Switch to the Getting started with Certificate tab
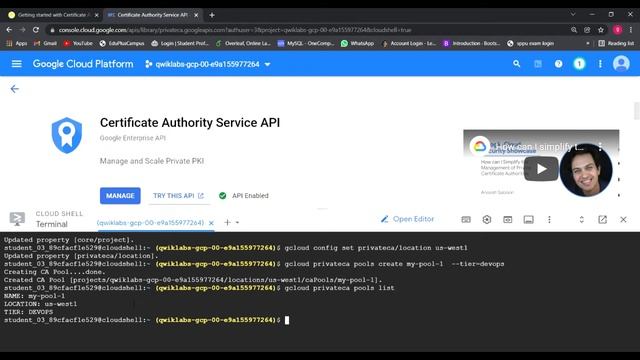The width and height of the screenshot is (640, 360). tap(52, 15)
